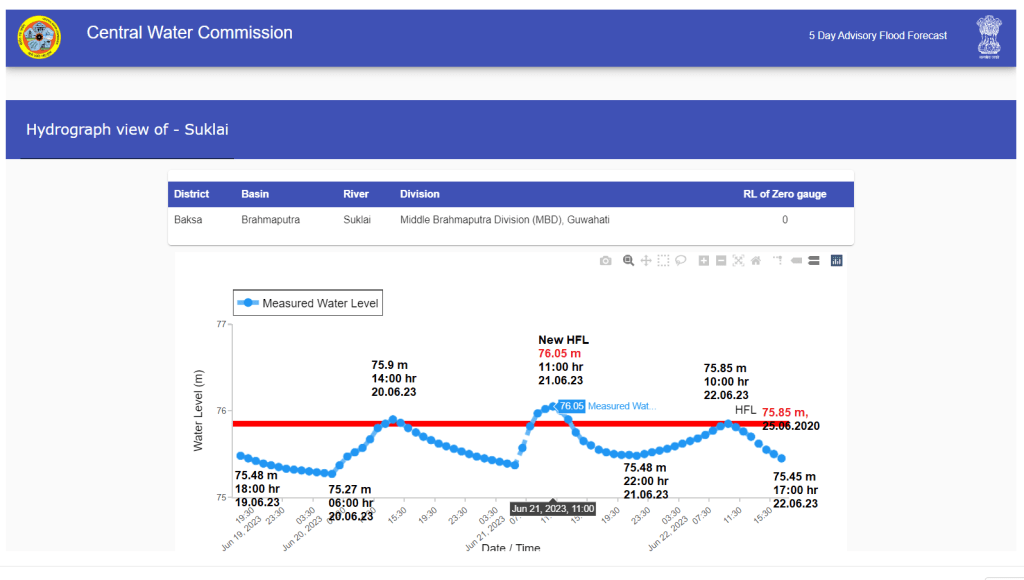
Task: Toggle spike lines on the chart
Action: pyautogui.click(x=777, y=261)
